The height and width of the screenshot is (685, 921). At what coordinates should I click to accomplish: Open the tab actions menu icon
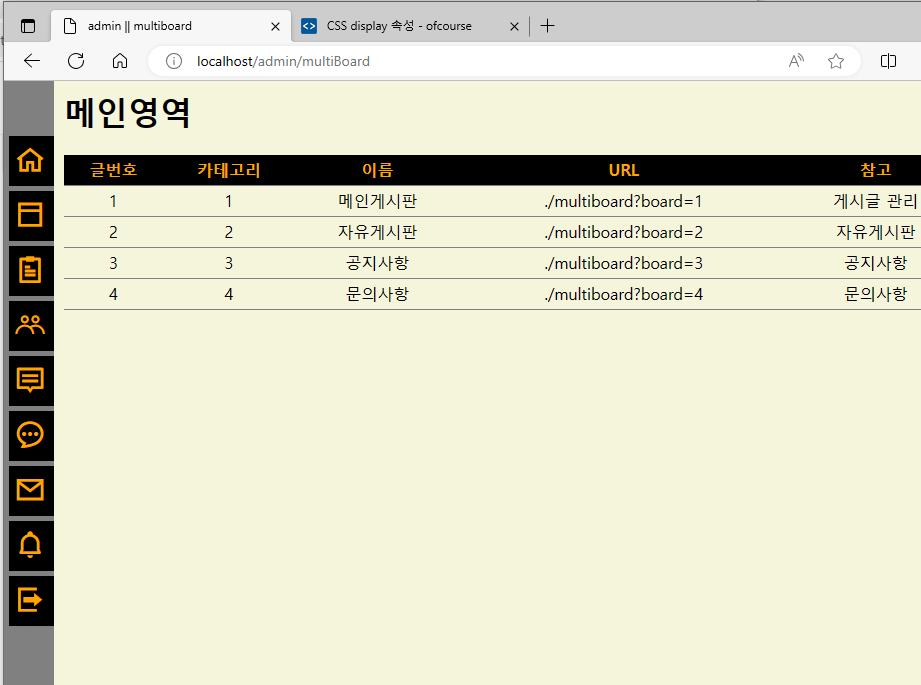tap(28, 26)
